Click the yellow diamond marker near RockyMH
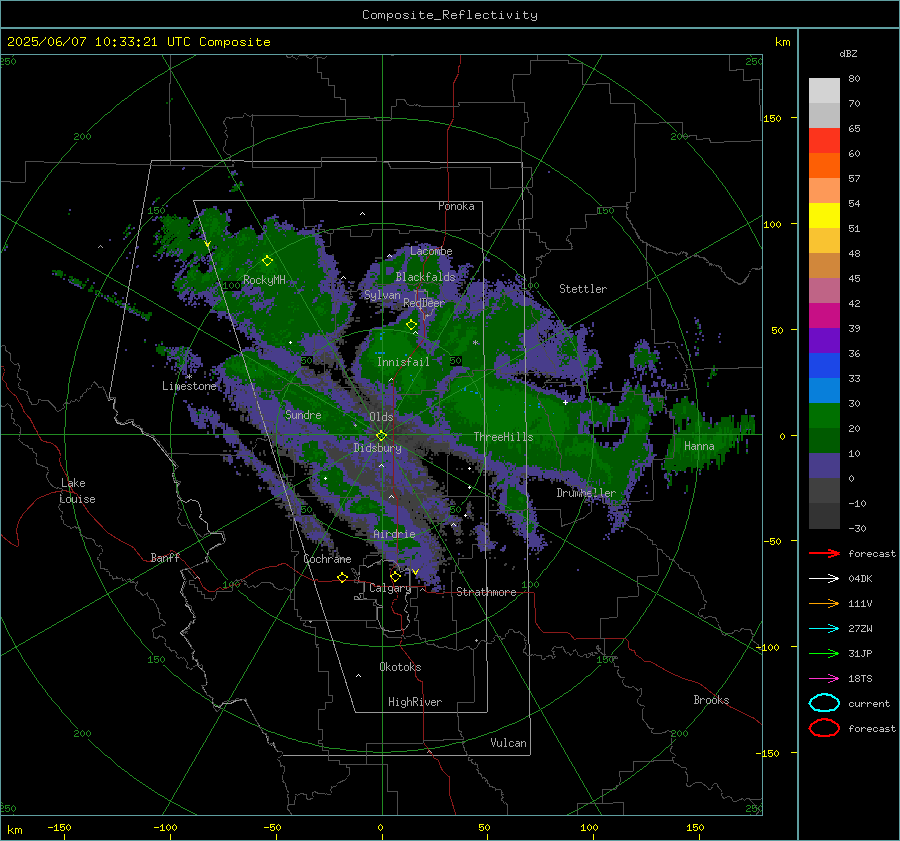 click(267, 261)
